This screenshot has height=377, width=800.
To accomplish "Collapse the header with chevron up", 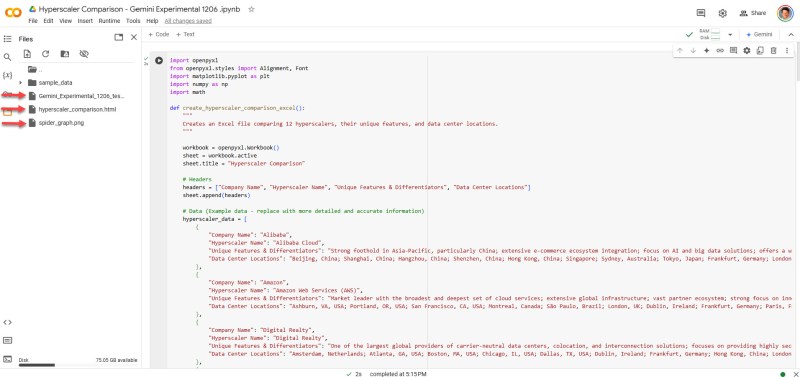I will pos(791,35).
